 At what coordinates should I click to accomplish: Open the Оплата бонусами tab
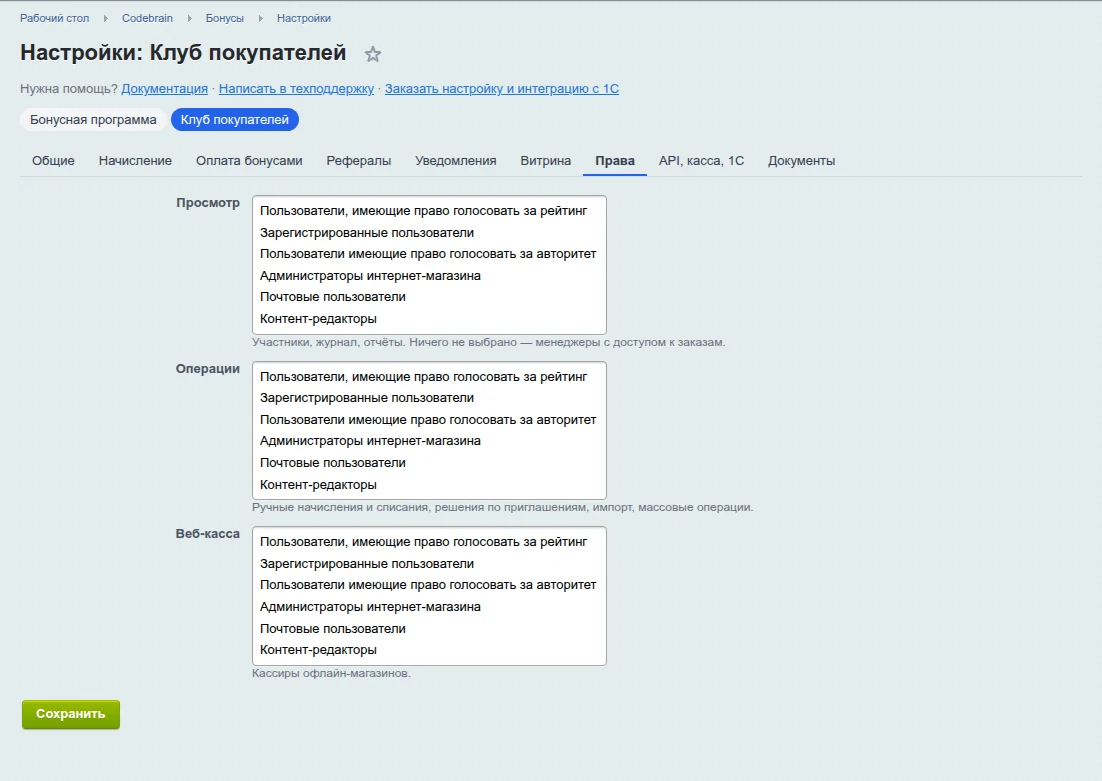click(x=249, y=160)
